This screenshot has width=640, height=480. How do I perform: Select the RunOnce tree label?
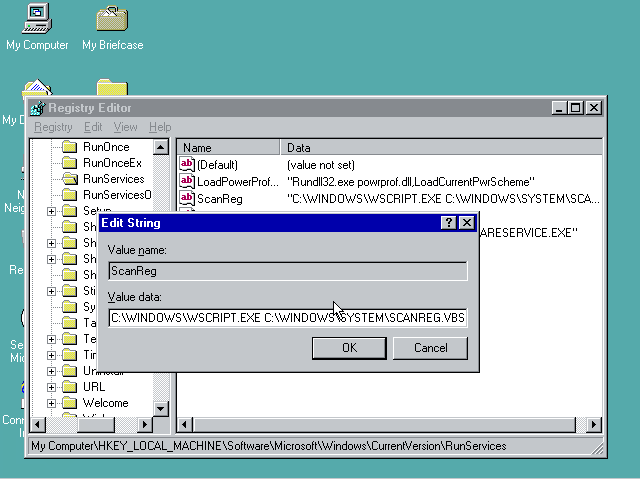106,147
